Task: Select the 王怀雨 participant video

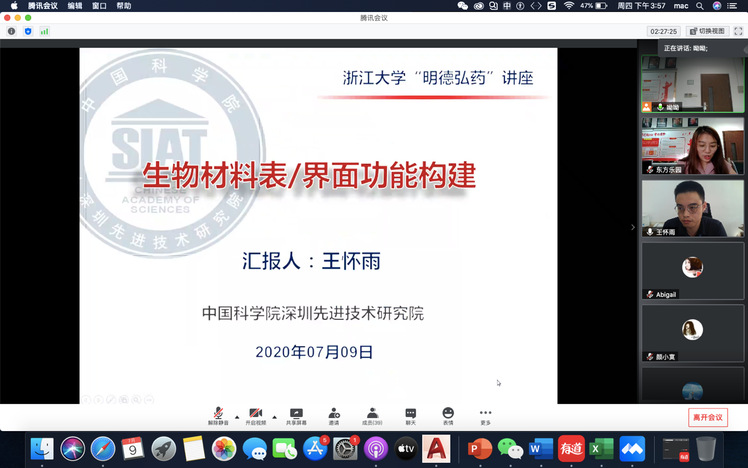Action: 693,208
